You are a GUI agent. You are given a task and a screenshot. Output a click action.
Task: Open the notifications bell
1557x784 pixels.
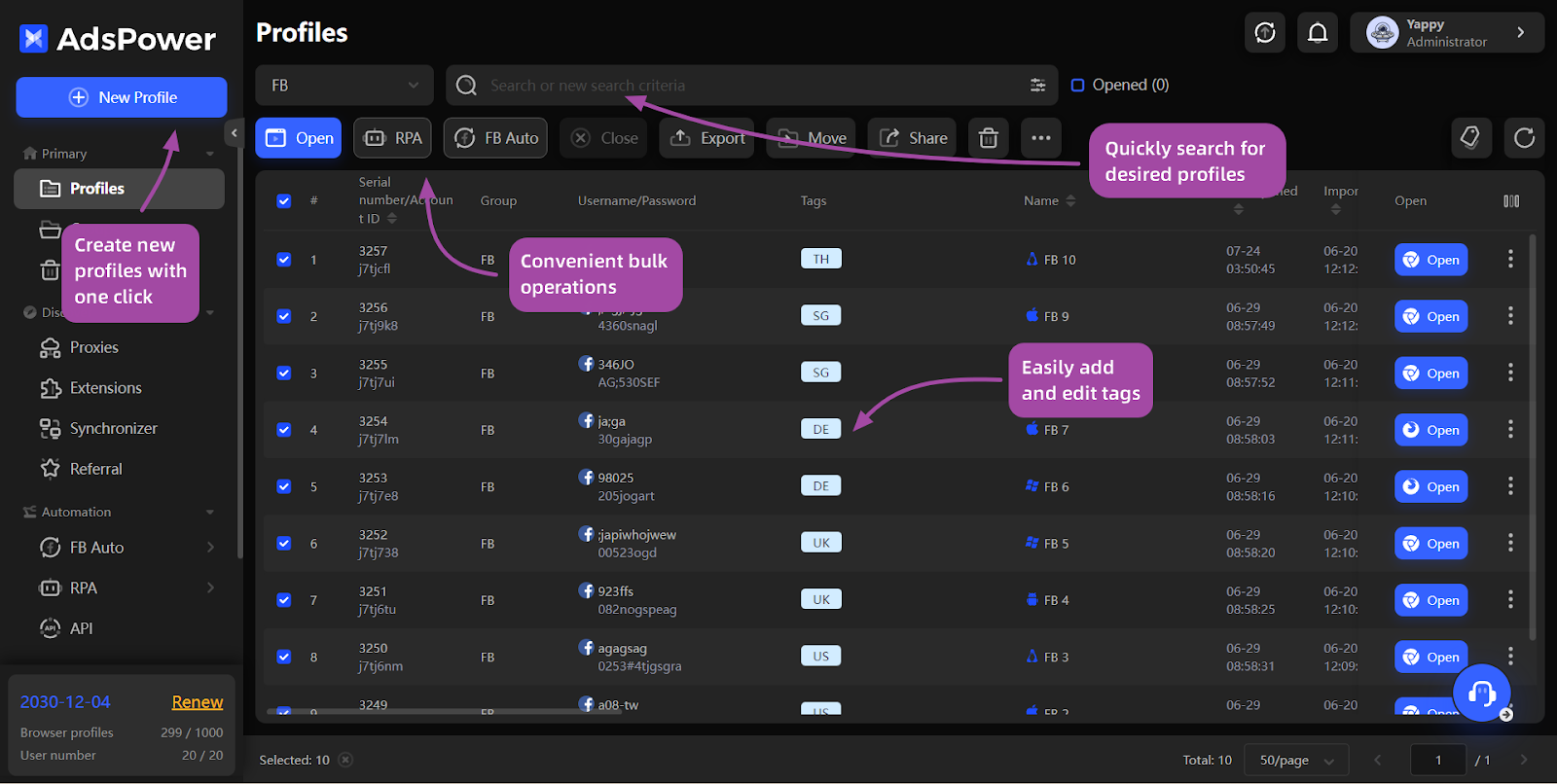[1318, 33]
